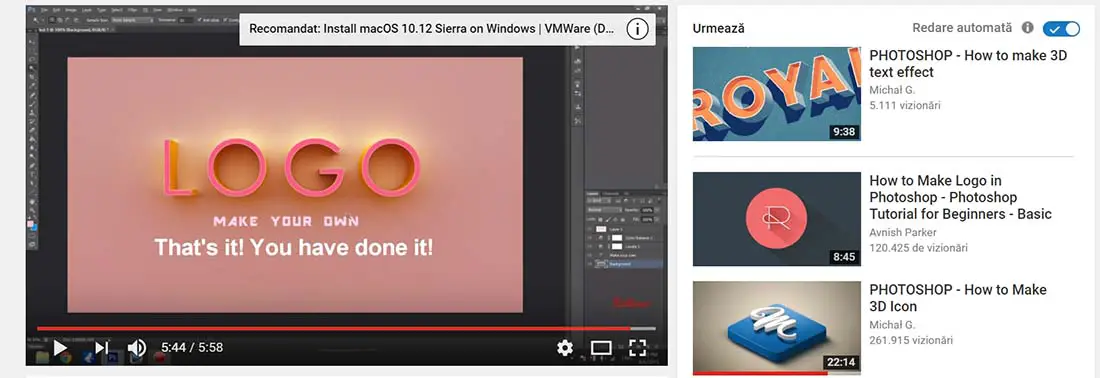
Task: Mute the video with the speaker icon
Action: click(x=136, y=347)
